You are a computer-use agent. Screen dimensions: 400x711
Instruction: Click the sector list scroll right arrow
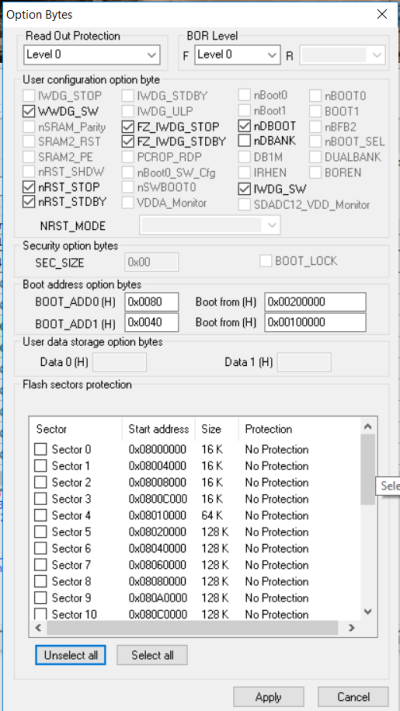click(x=351, y=628)
